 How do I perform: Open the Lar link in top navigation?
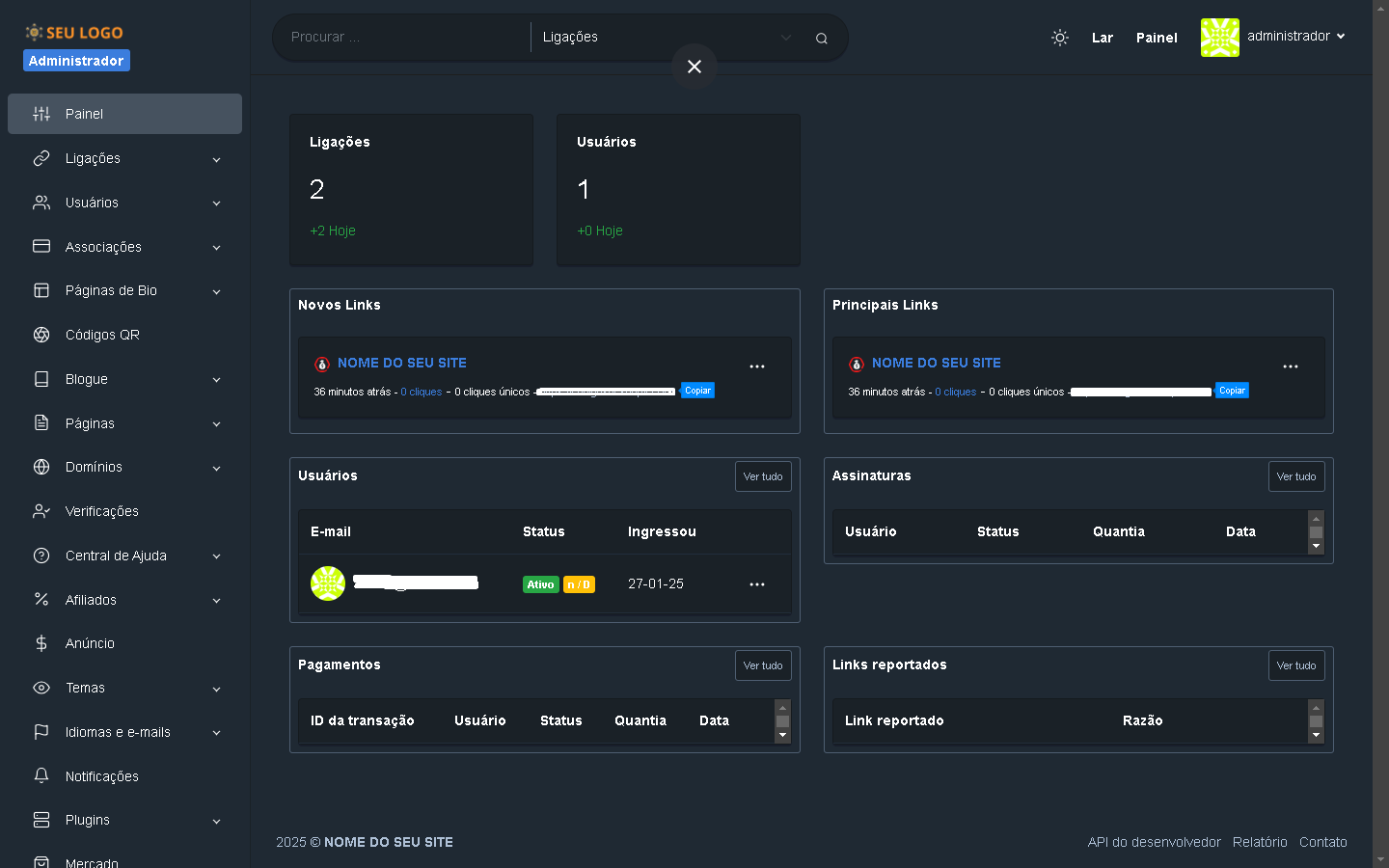1102,38
